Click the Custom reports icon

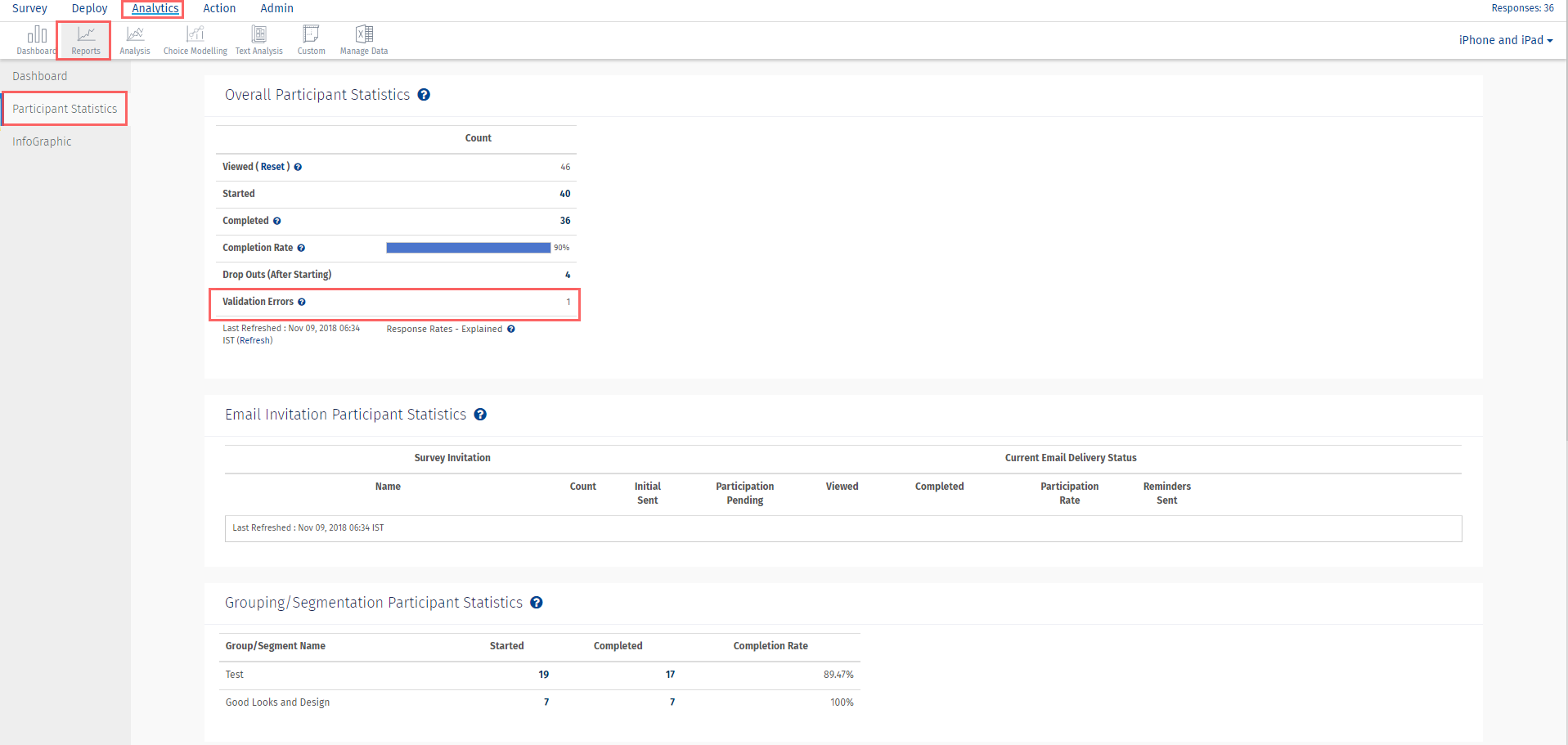311,39
